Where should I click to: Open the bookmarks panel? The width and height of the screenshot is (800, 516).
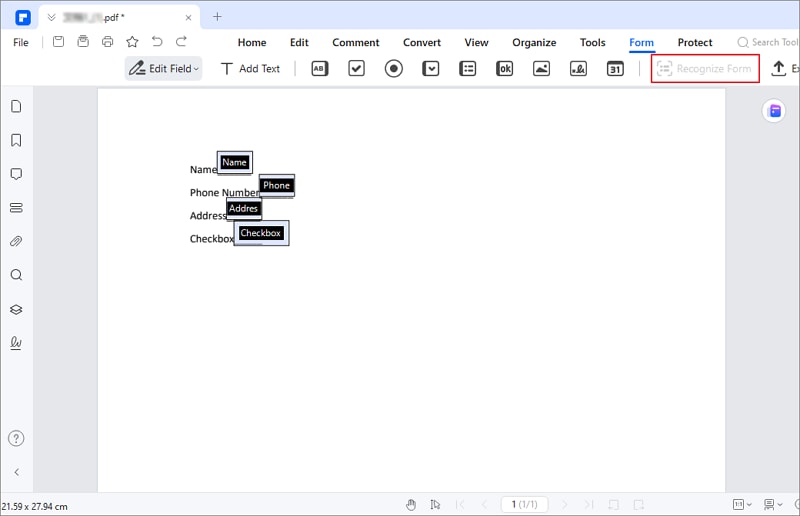16,140
